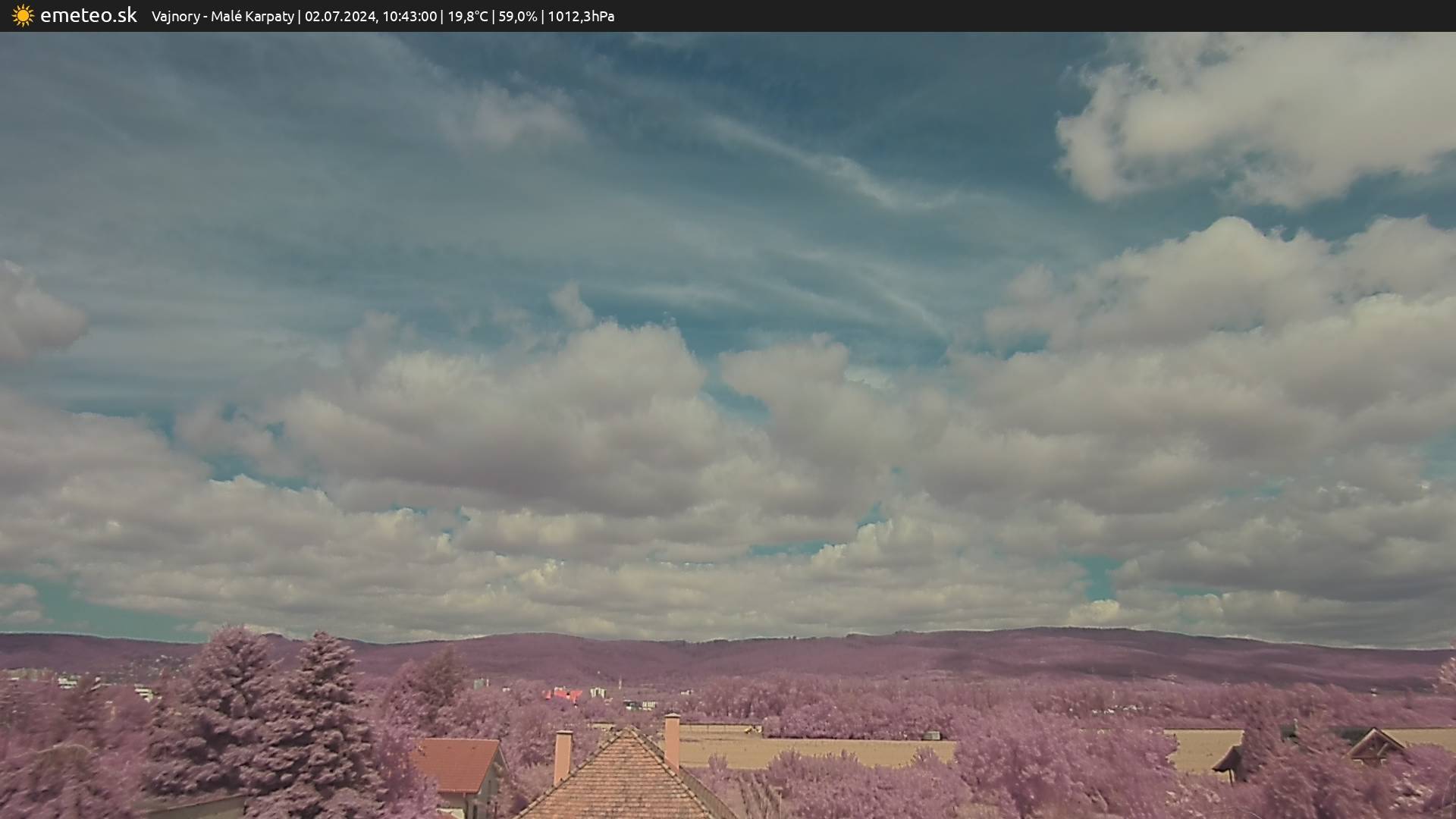The height and width of the screenshot is (819, 1456).
Task: Click the timestamp 10:43:00
Action: click(409, 16)
